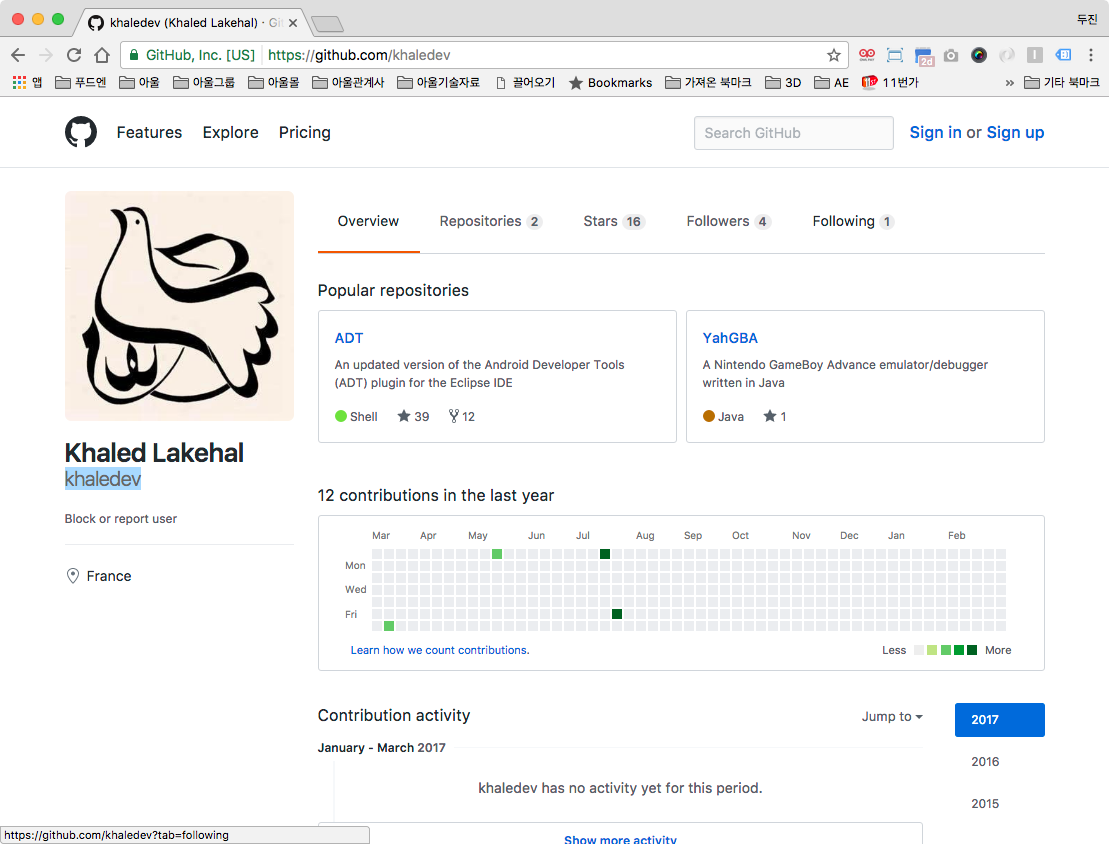Click Learn how we count contributions
Viewport: 1109px width, 844px height.
click(440, 650)
